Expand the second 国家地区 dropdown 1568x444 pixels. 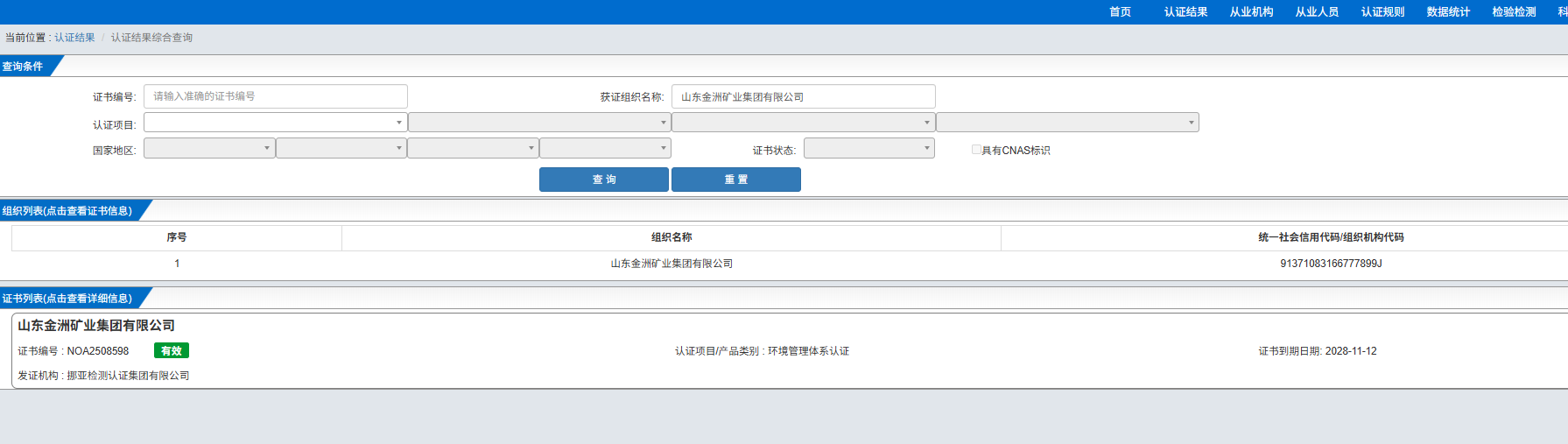341,148
